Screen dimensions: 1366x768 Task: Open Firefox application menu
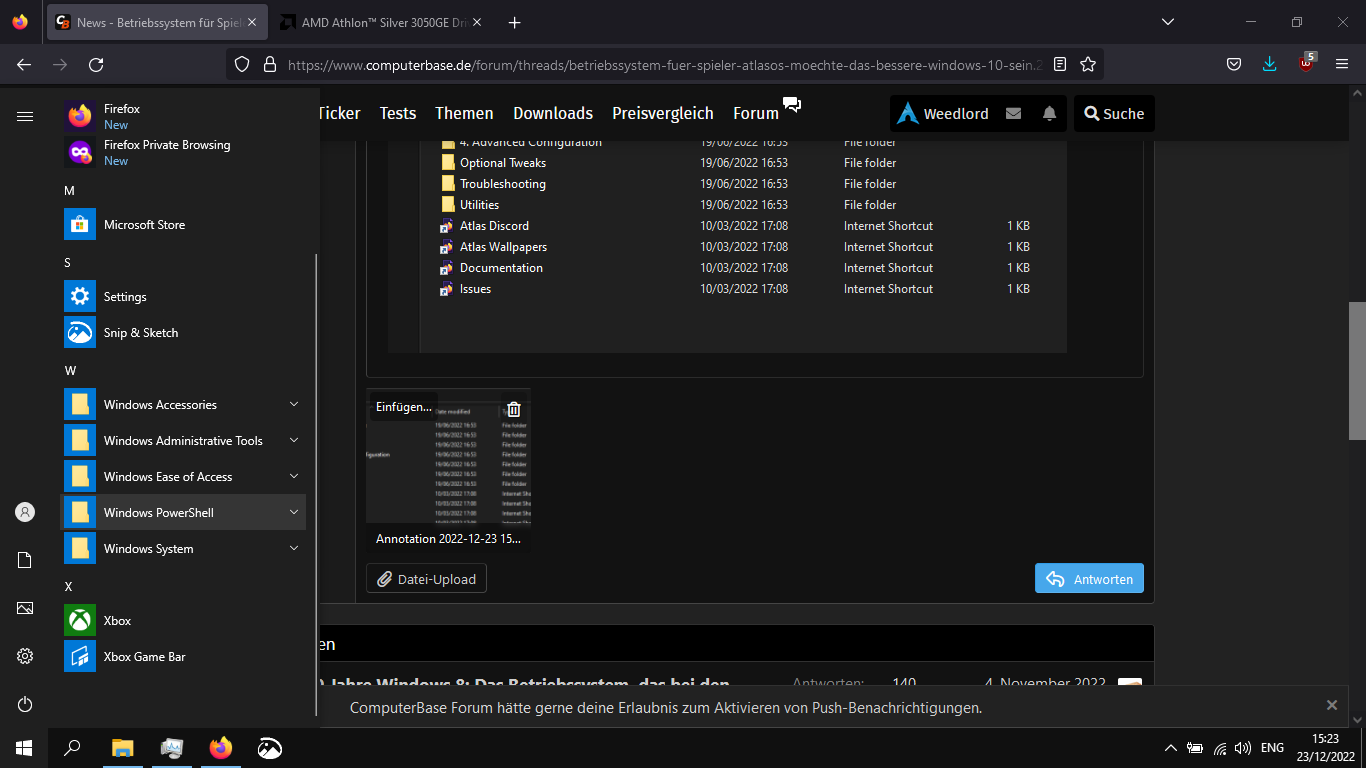[1342, 64]
